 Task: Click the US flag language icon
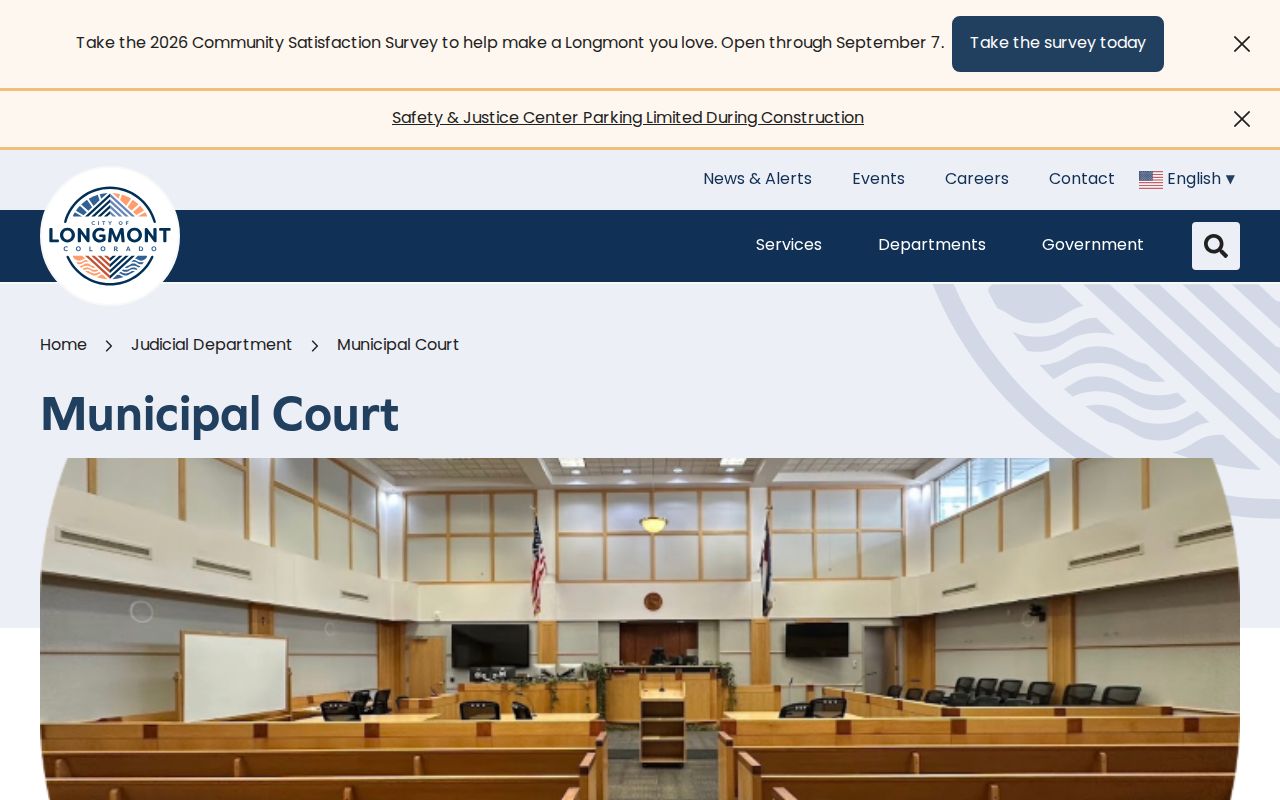tap(1151, 179)
